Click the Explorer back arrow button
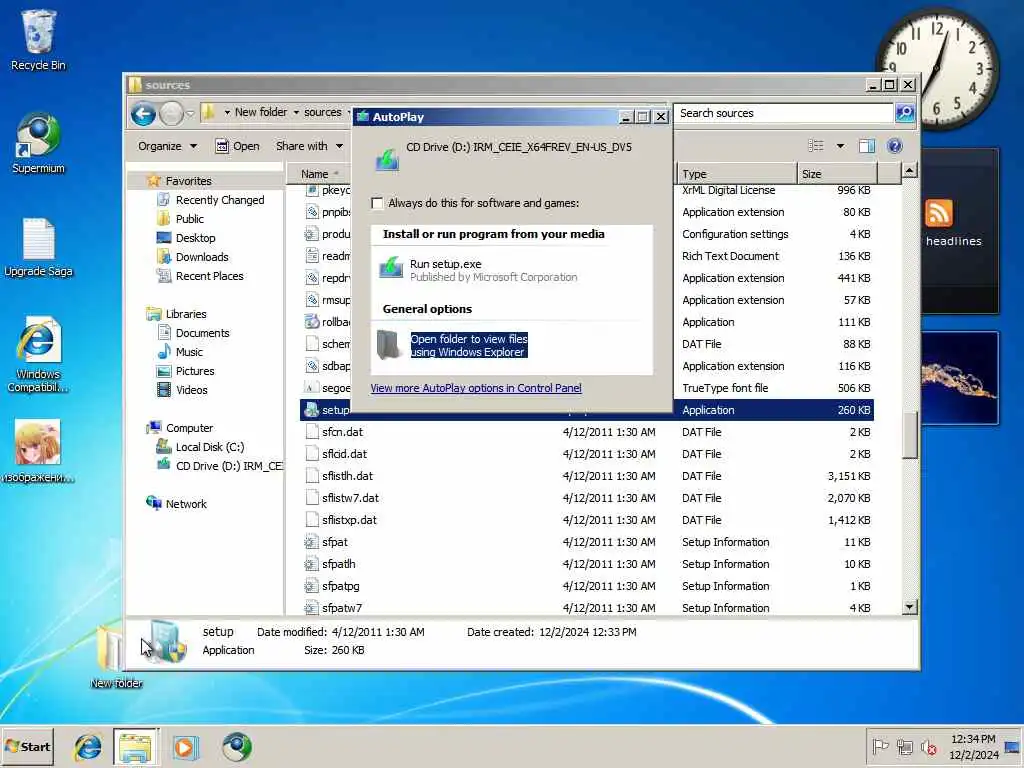Image resolution: width=1024 pixels, height=768 pixels. (143, 114)
